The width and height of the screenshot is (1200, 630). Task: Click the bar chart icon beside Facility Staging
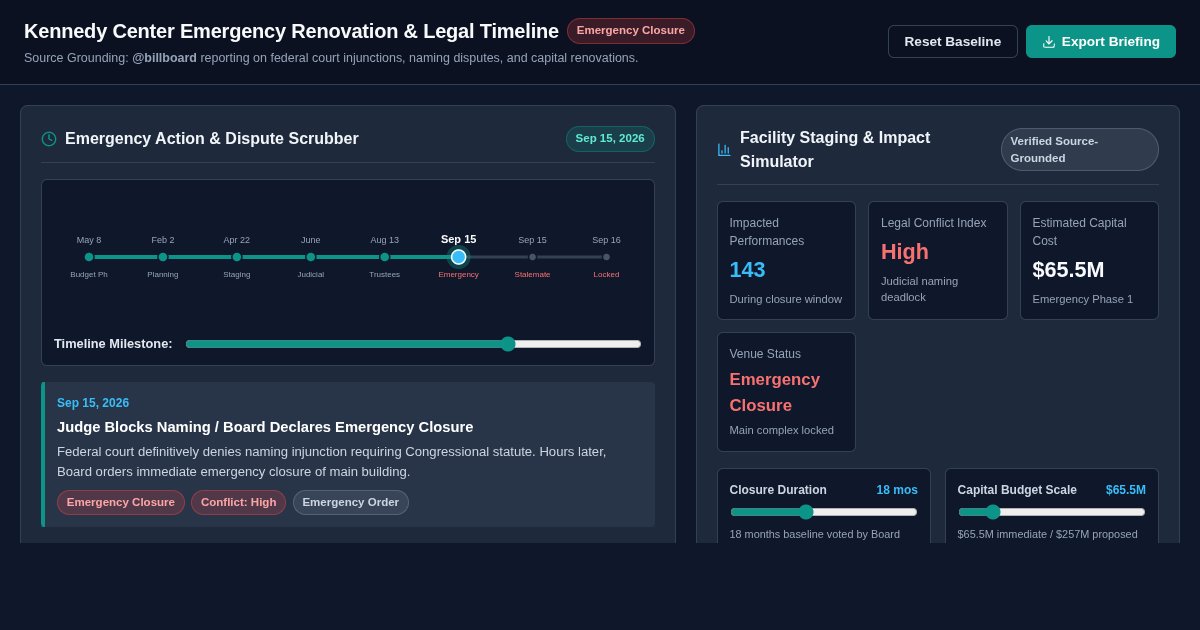pyautogui.click(x=724, y=150)
